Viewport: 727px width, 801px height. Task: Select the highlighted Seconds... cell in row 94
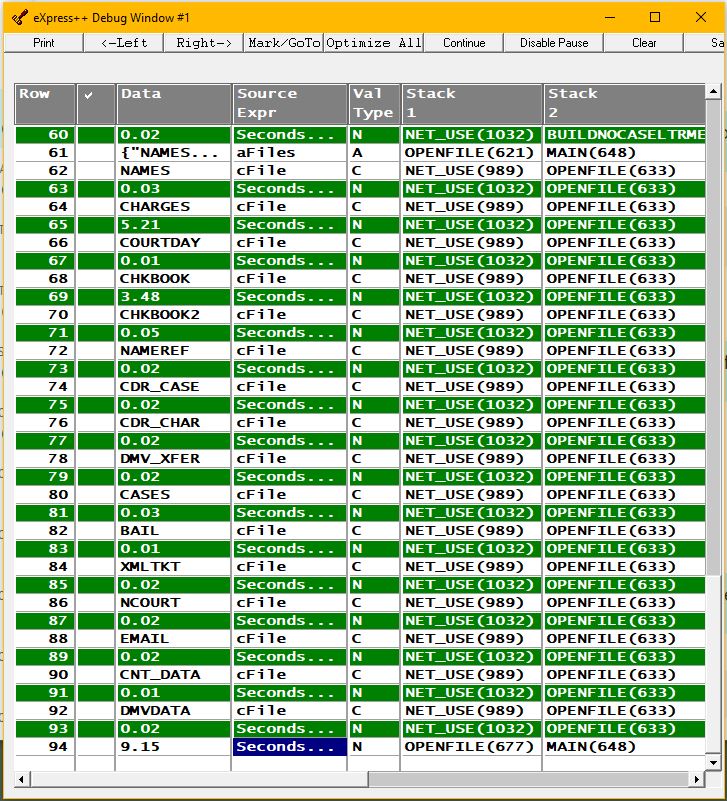[290, 747]
